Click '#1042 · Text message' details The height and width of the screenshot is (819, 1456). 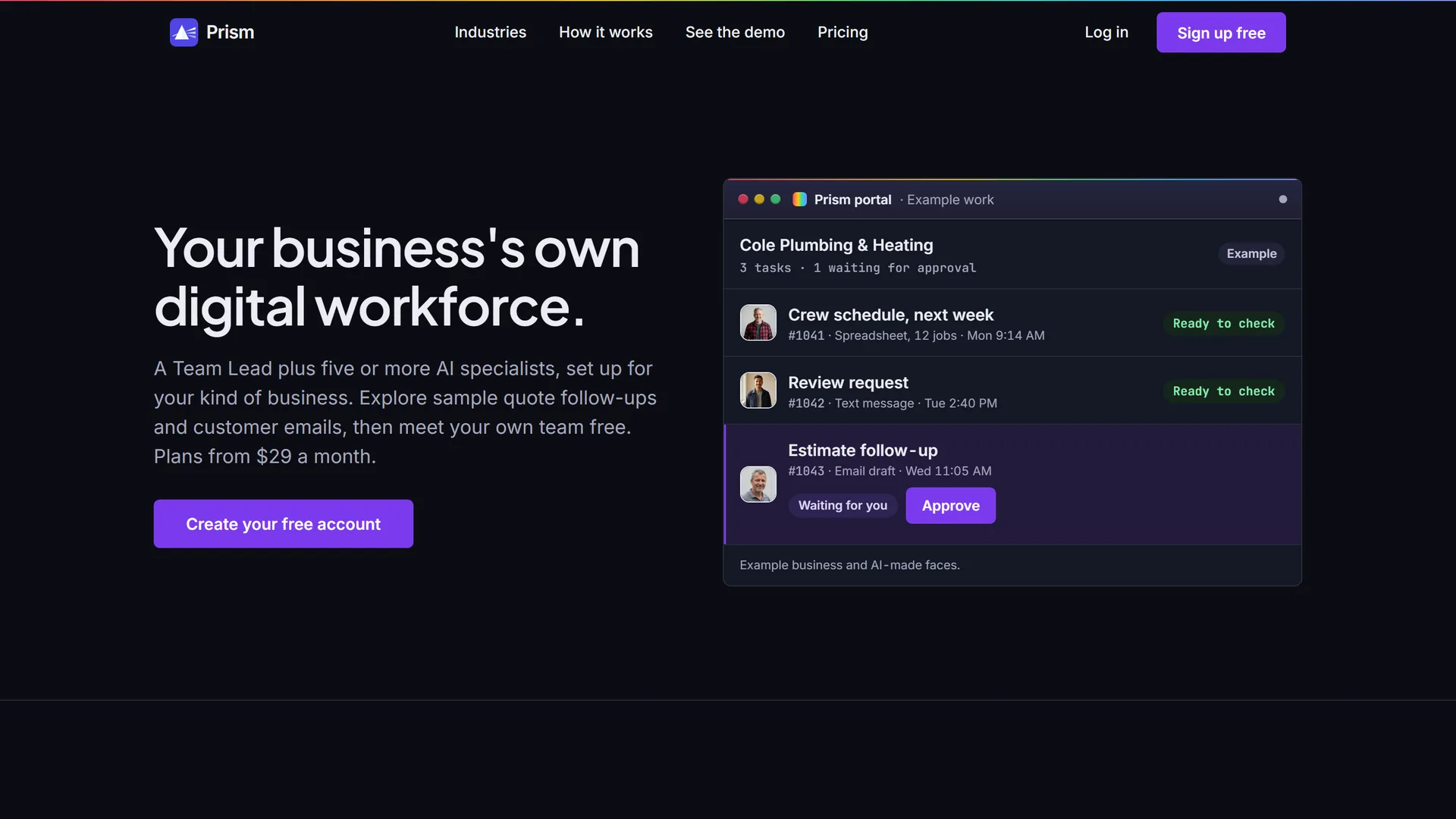tap(893, 403)
